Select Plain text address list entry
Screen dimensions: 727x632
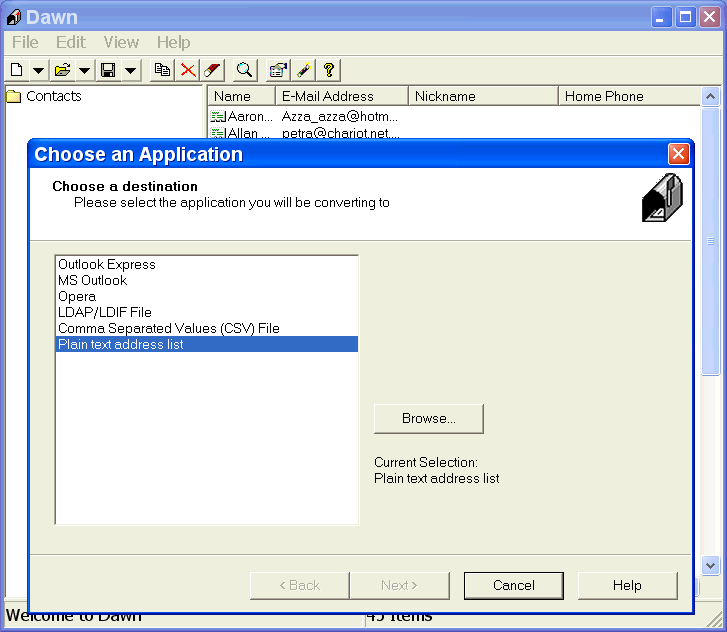(x=206, y=344)
